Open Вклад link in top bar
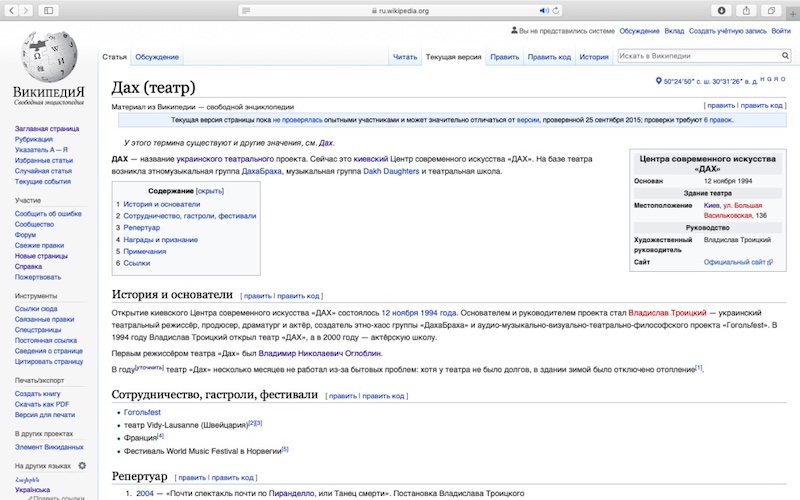Viewport: 800px width, 500px height. pos(674,31)
